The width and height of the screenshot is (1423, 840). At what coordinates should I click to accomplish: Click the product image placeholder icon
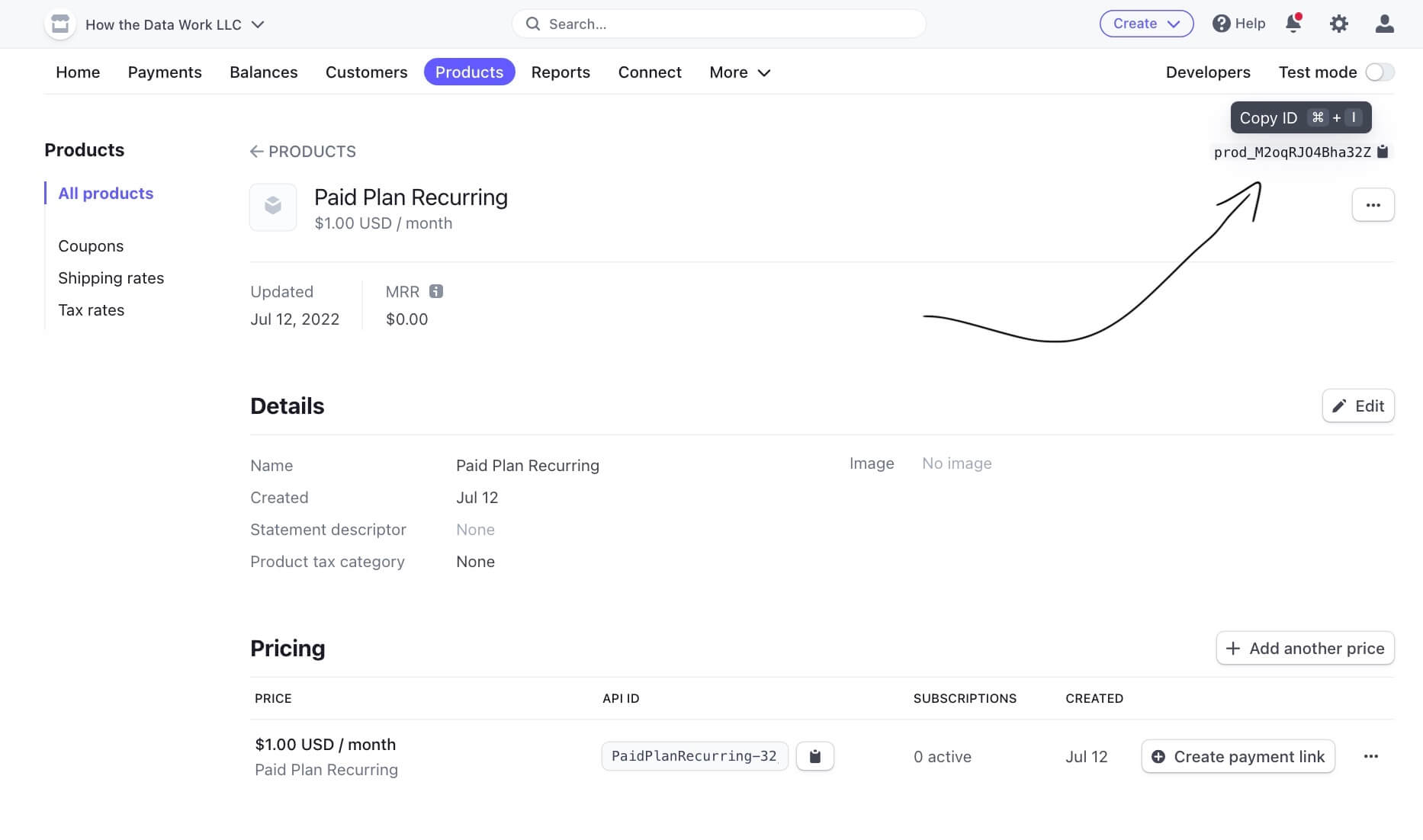point(273,207)
